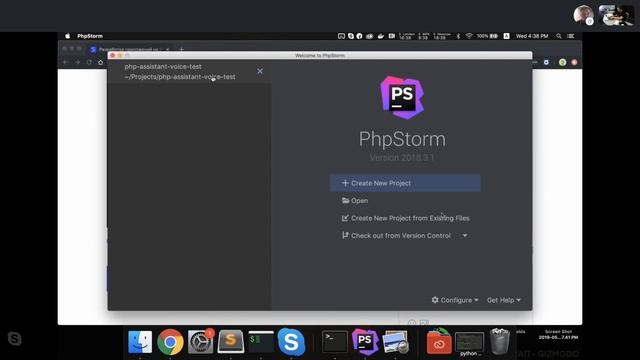640x360 pixels.
Task: Click the Bluetooth icon in the menu bar
Action: [458, 36]
